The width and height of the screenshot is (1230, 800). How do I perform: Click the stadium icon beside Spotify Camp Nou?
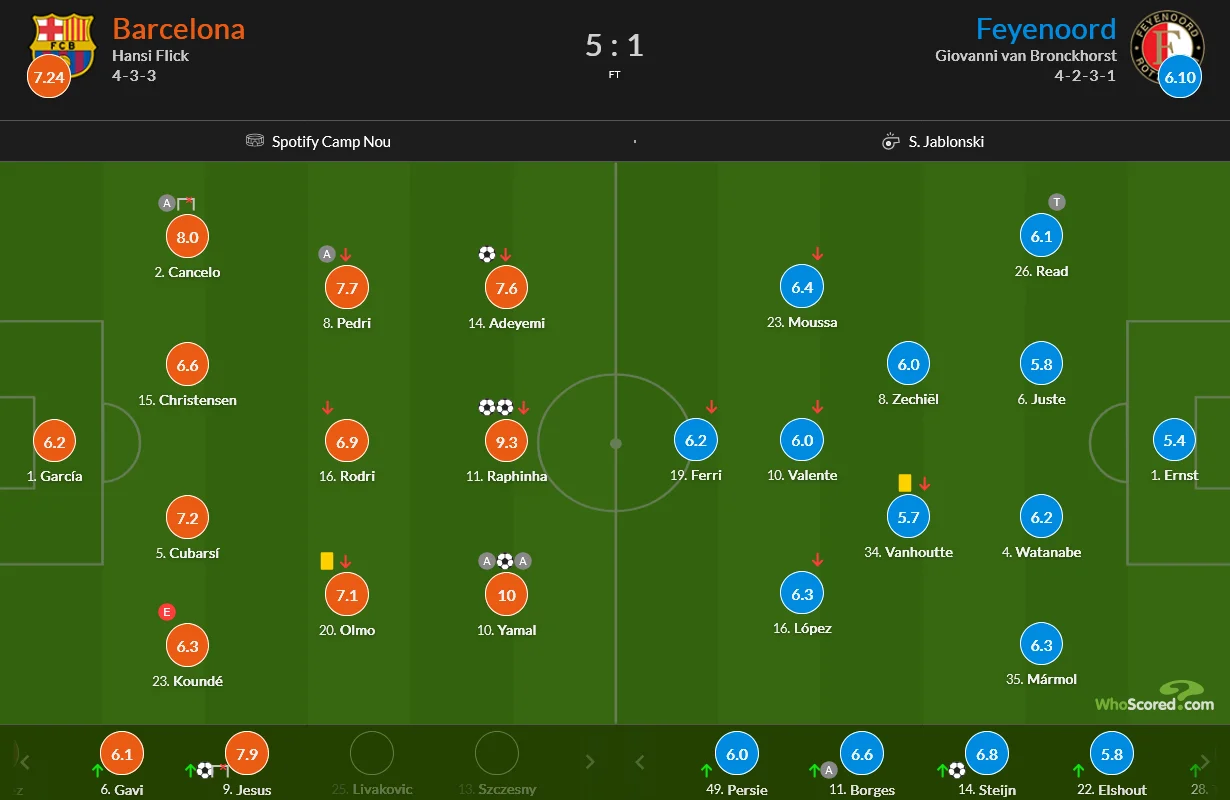(x=255, y=141)
